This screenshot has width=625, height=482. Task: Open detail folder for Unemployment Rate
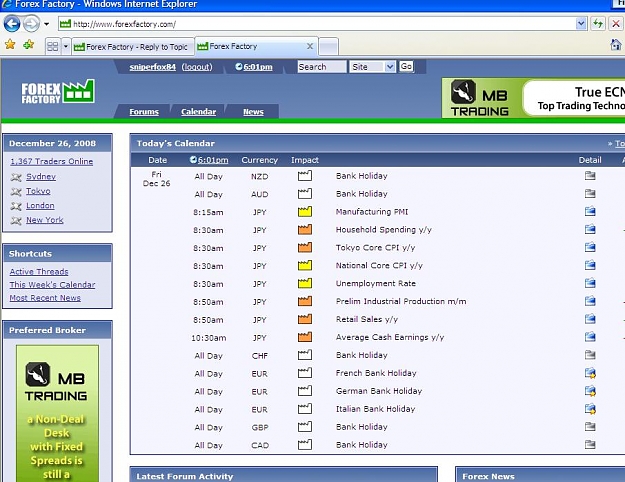point(590,283)
